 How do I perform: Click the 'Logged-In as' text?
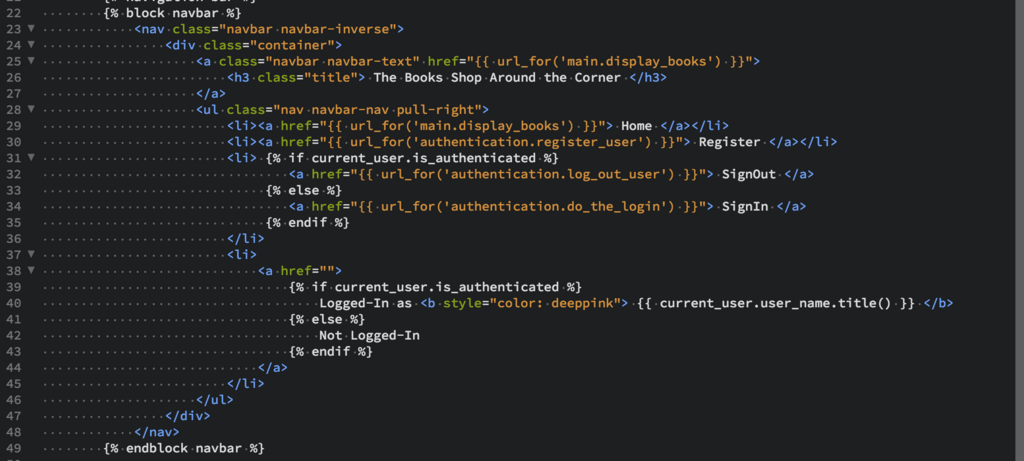coord(366,303)
